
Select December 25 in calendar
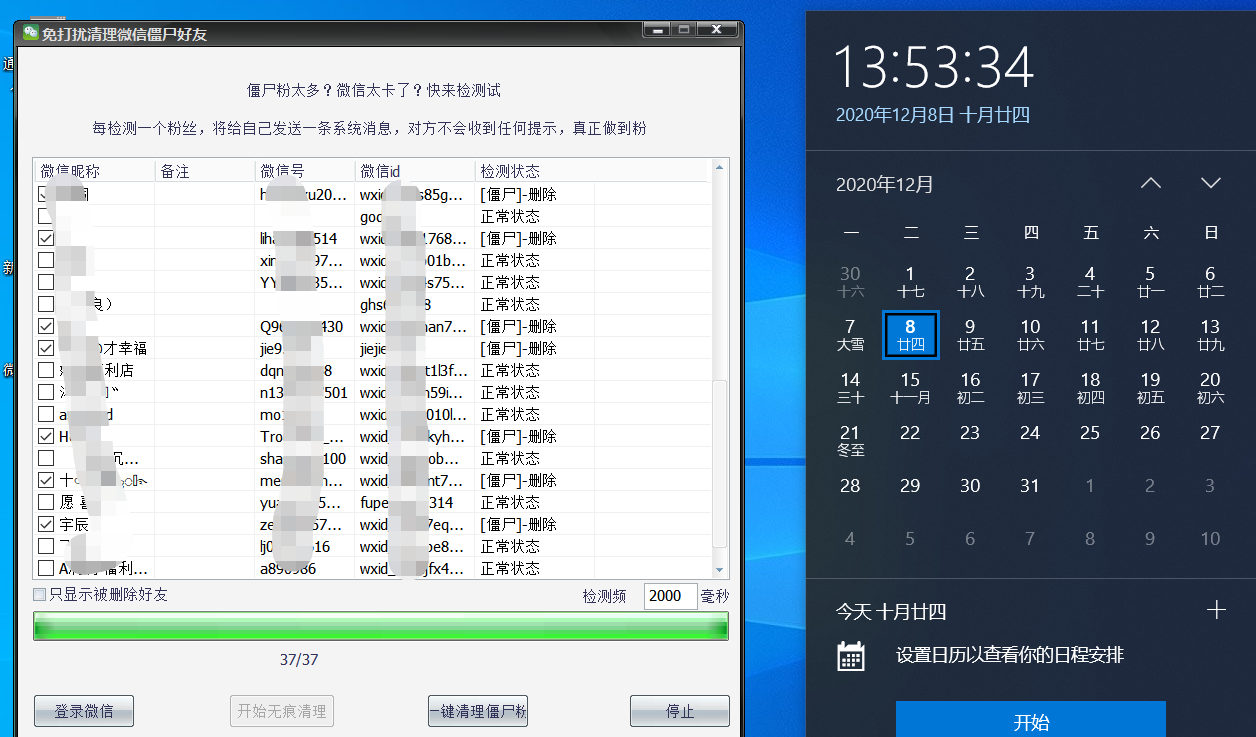1091,434
